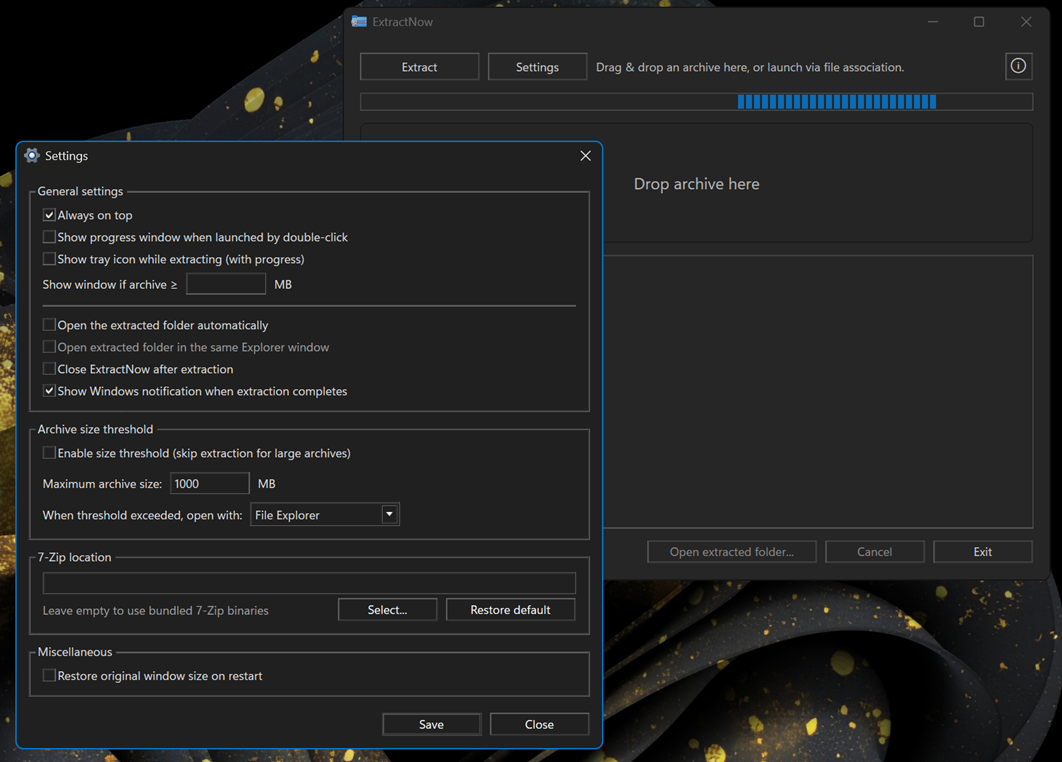Click Open extracted folder... button
The image size is (1062, 762).
click(x=731, y=552)
